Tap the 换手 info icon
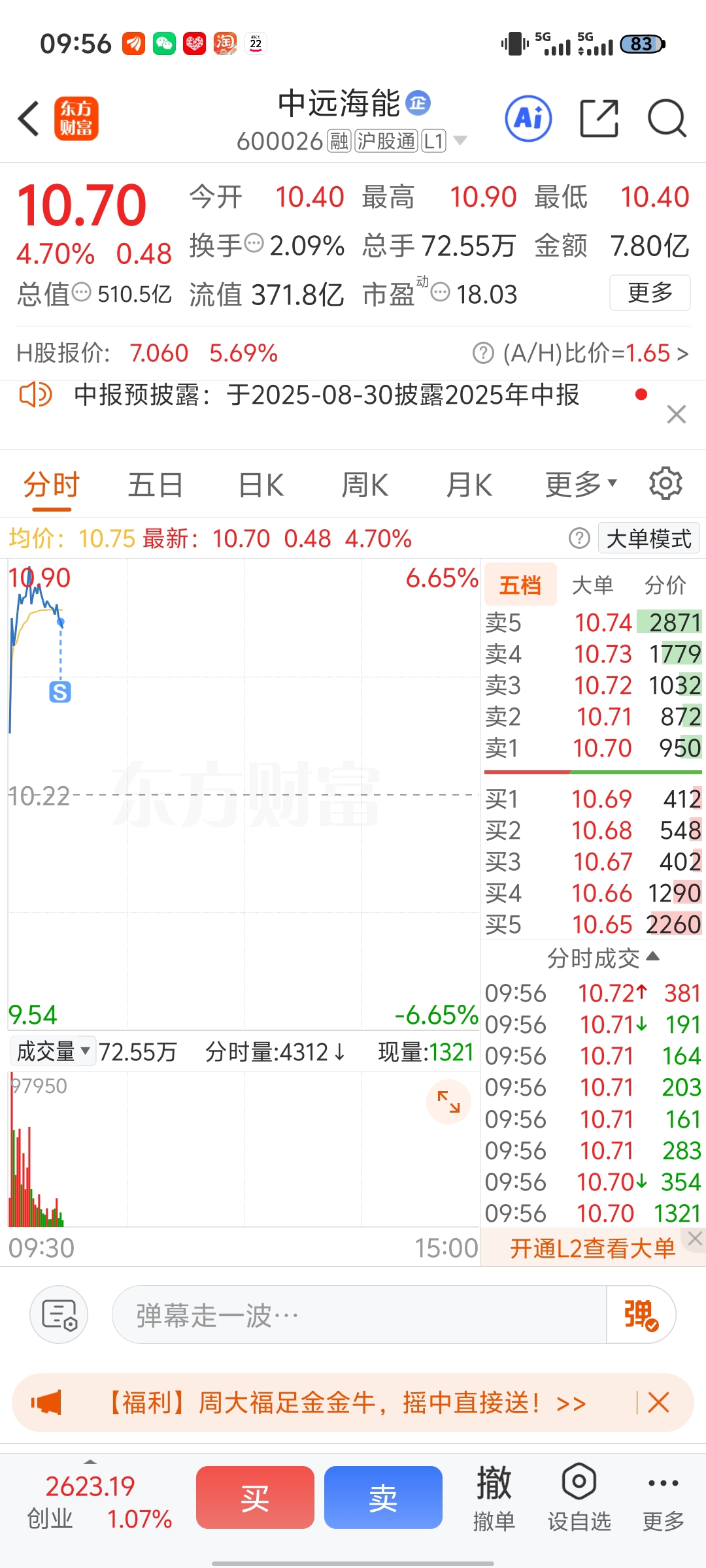Viewport: 706px width, 1568px height. 254,243
